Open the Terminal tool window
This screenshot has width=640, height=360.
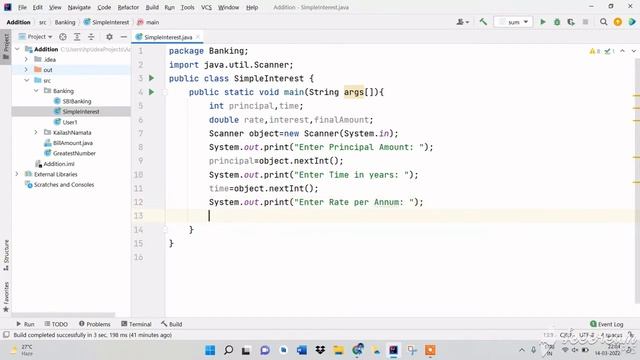click(136, 324)
